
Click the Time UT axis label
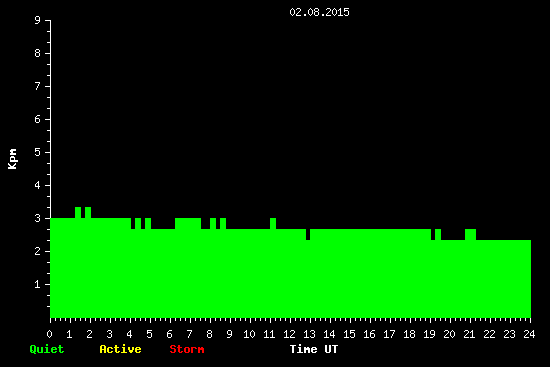(314, 349)
